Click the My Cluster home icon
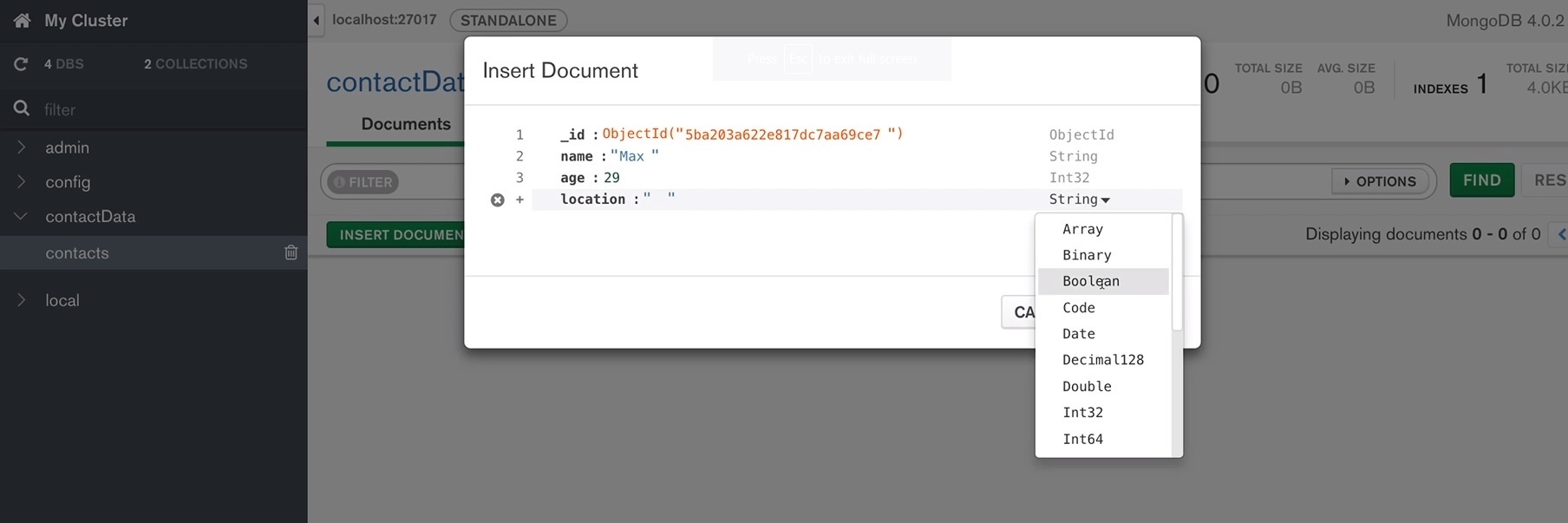 pos(22,20)
